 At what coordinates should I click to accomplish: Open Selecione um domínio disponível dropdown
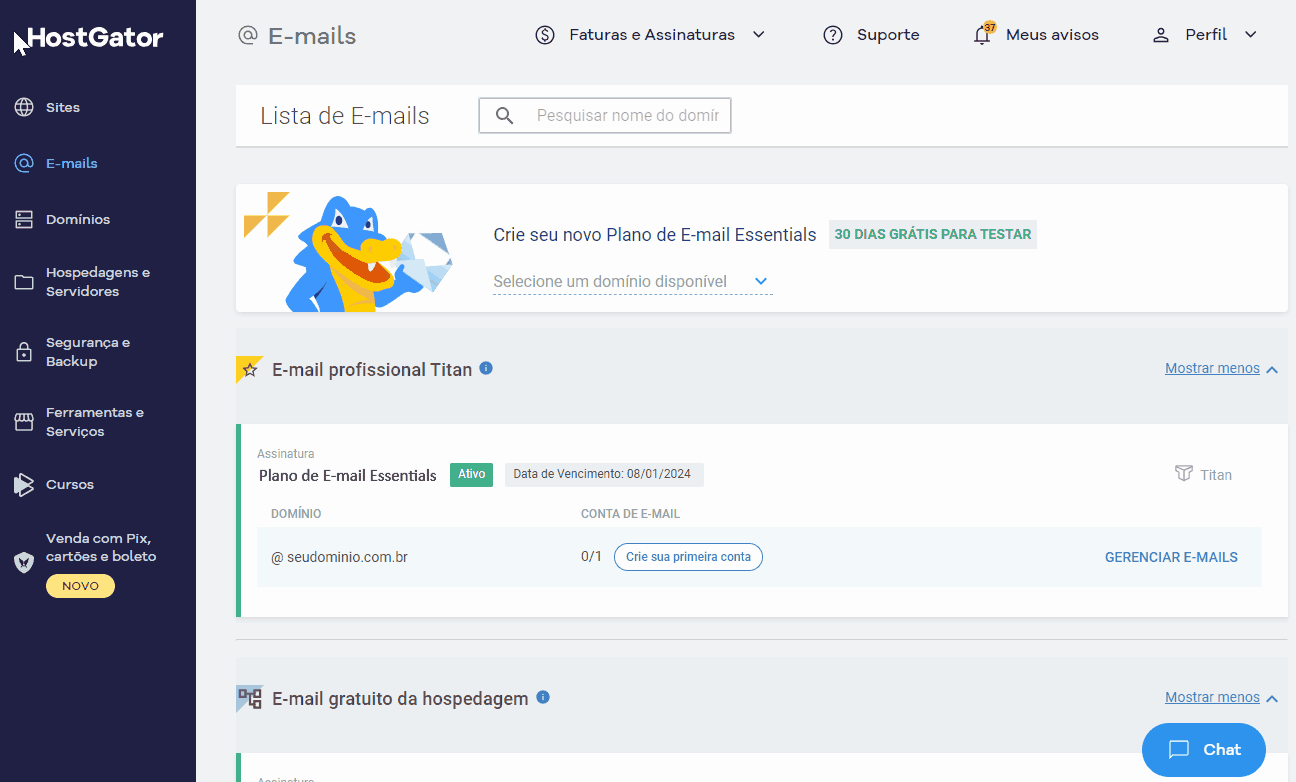click(632, 282)
